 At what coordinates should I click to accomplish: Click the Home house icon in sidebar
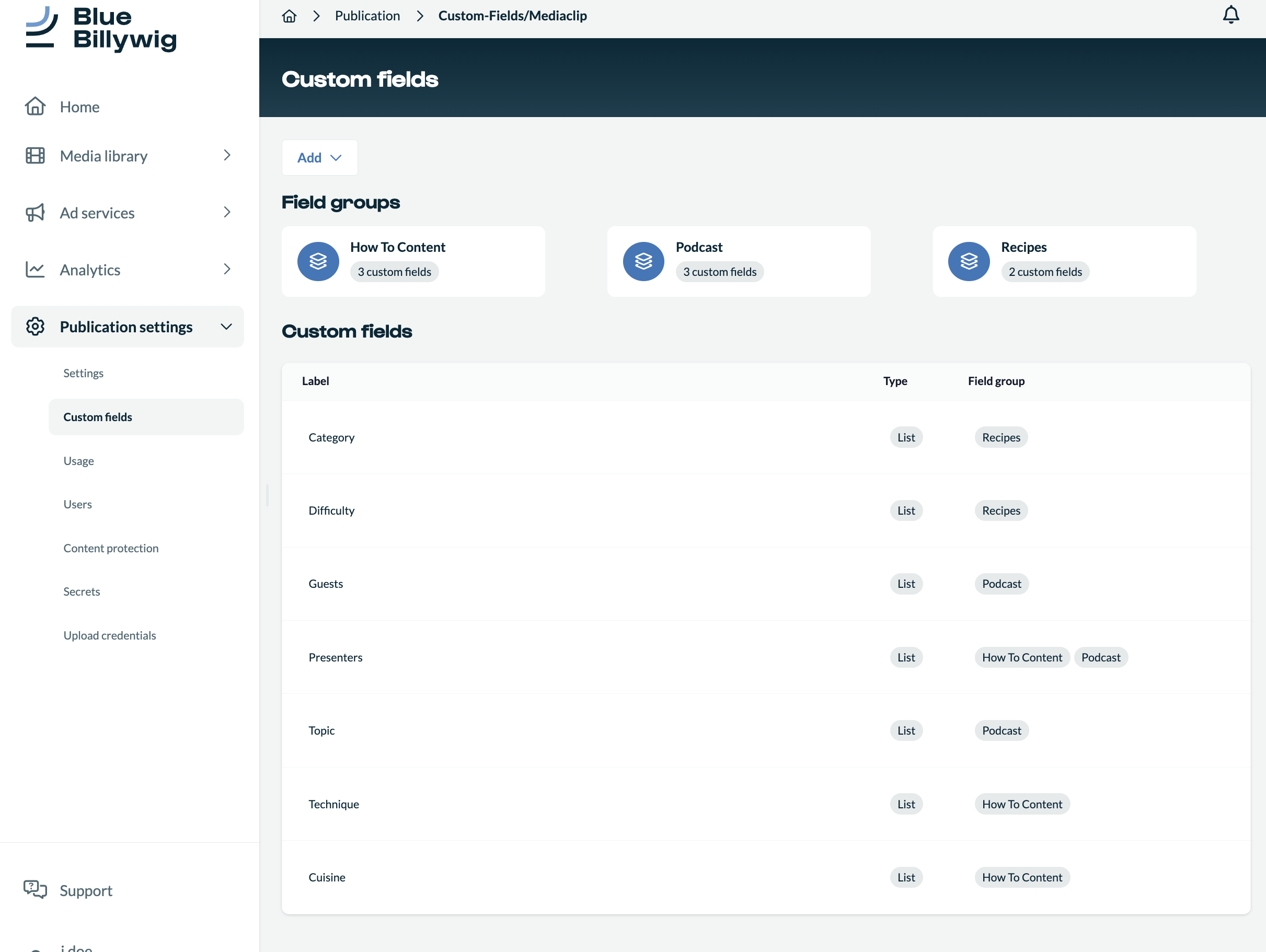(35, 107)
